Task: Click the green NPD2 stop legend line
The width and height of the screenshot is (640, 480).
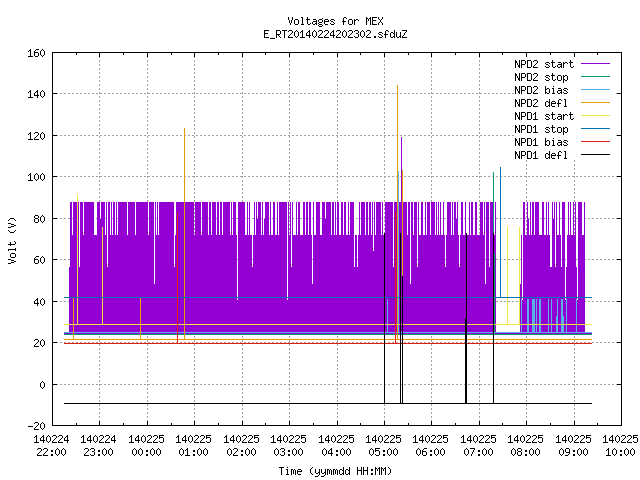Action: (x=595, y=76)
